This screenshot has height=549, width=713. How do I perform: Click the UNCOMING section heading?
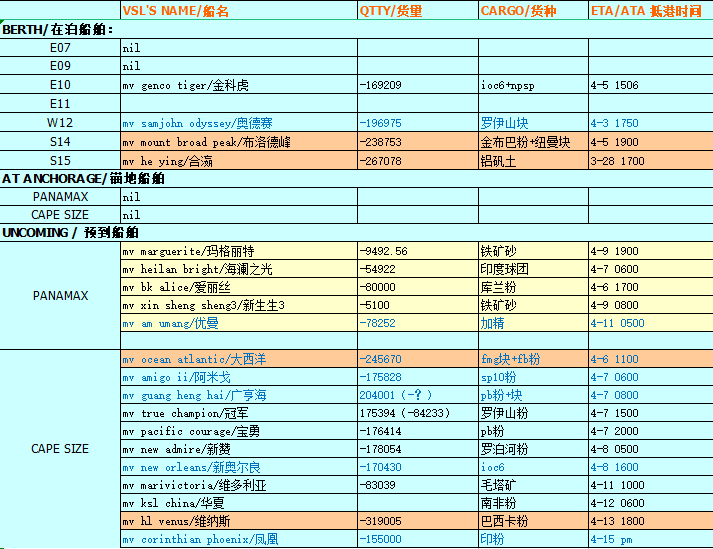pyautogui.click(x=356, y=232)
